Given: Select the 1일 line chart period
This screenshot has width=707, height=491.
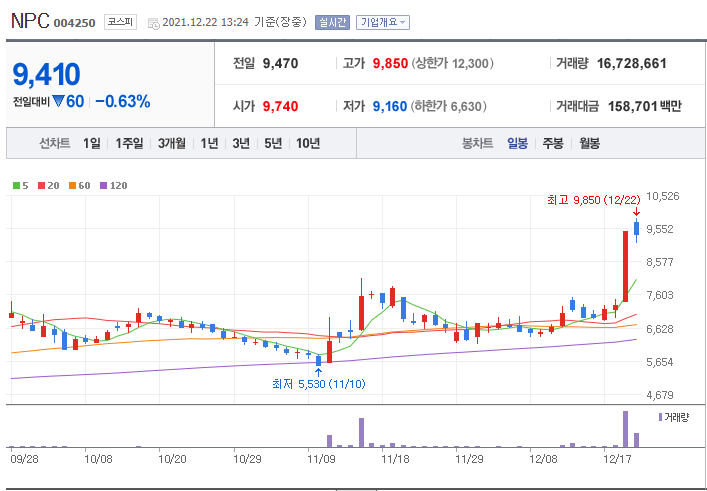Looking at the screenshot, I should (x=92, y=143).
